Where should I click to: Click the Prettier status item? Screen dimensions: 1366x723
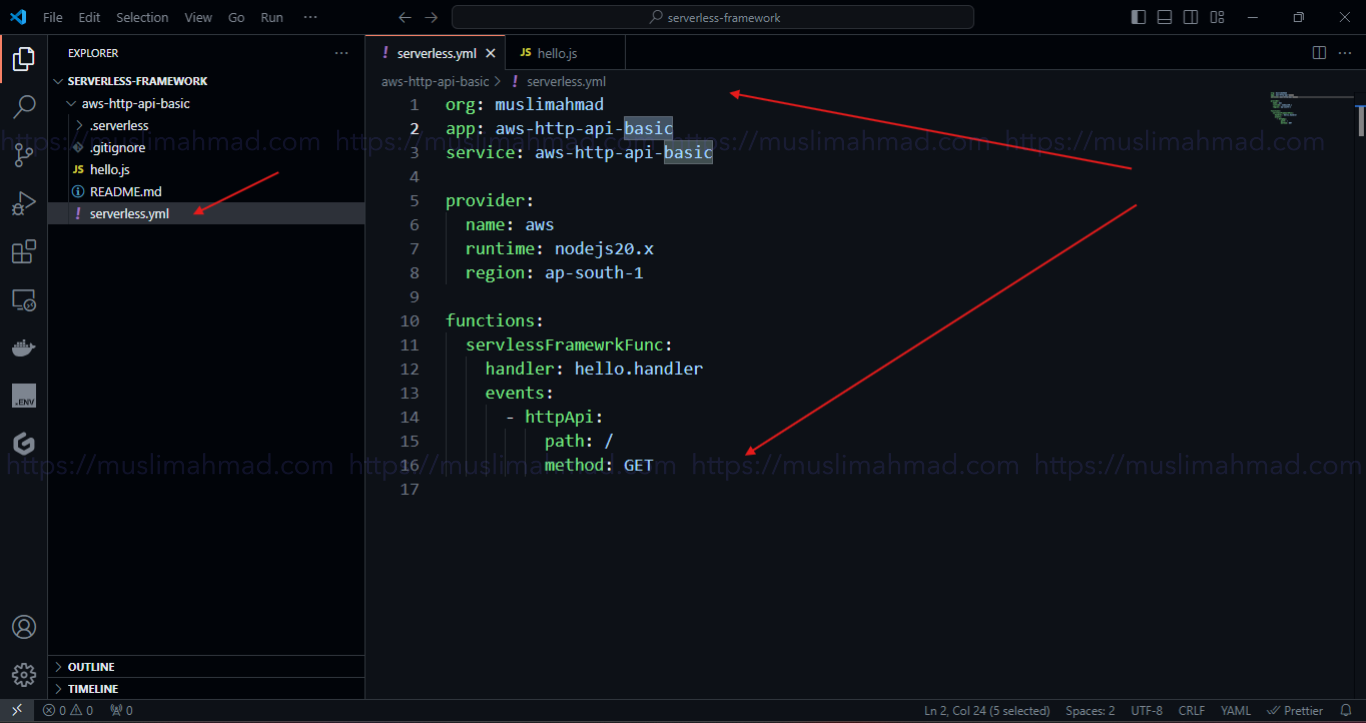click(1296, 711)
